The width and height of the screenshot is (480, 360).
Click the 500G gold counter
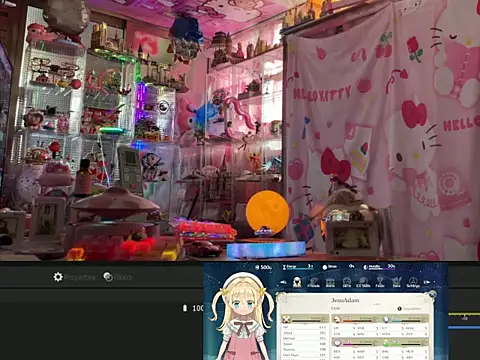point(263,267)
